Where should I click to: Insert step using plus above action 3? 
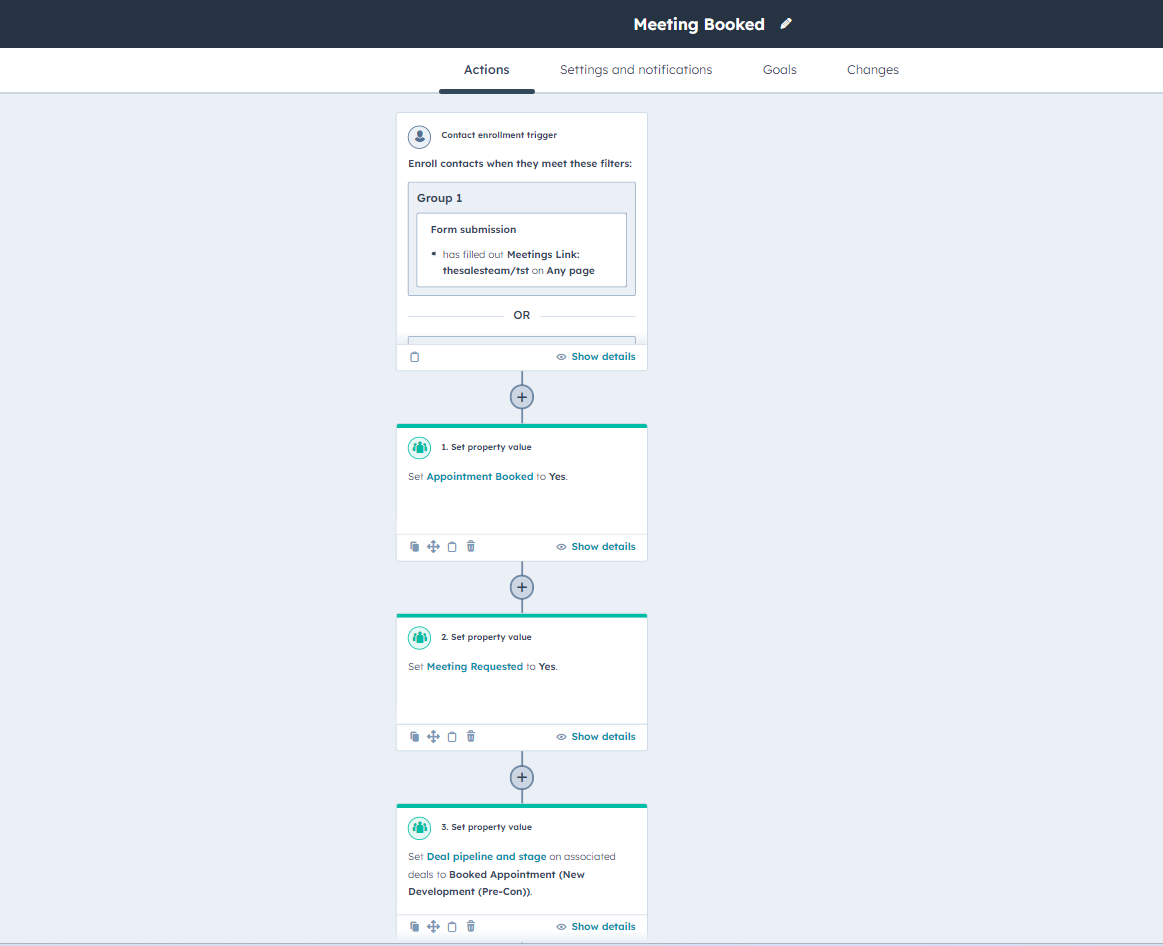[521, 777]
